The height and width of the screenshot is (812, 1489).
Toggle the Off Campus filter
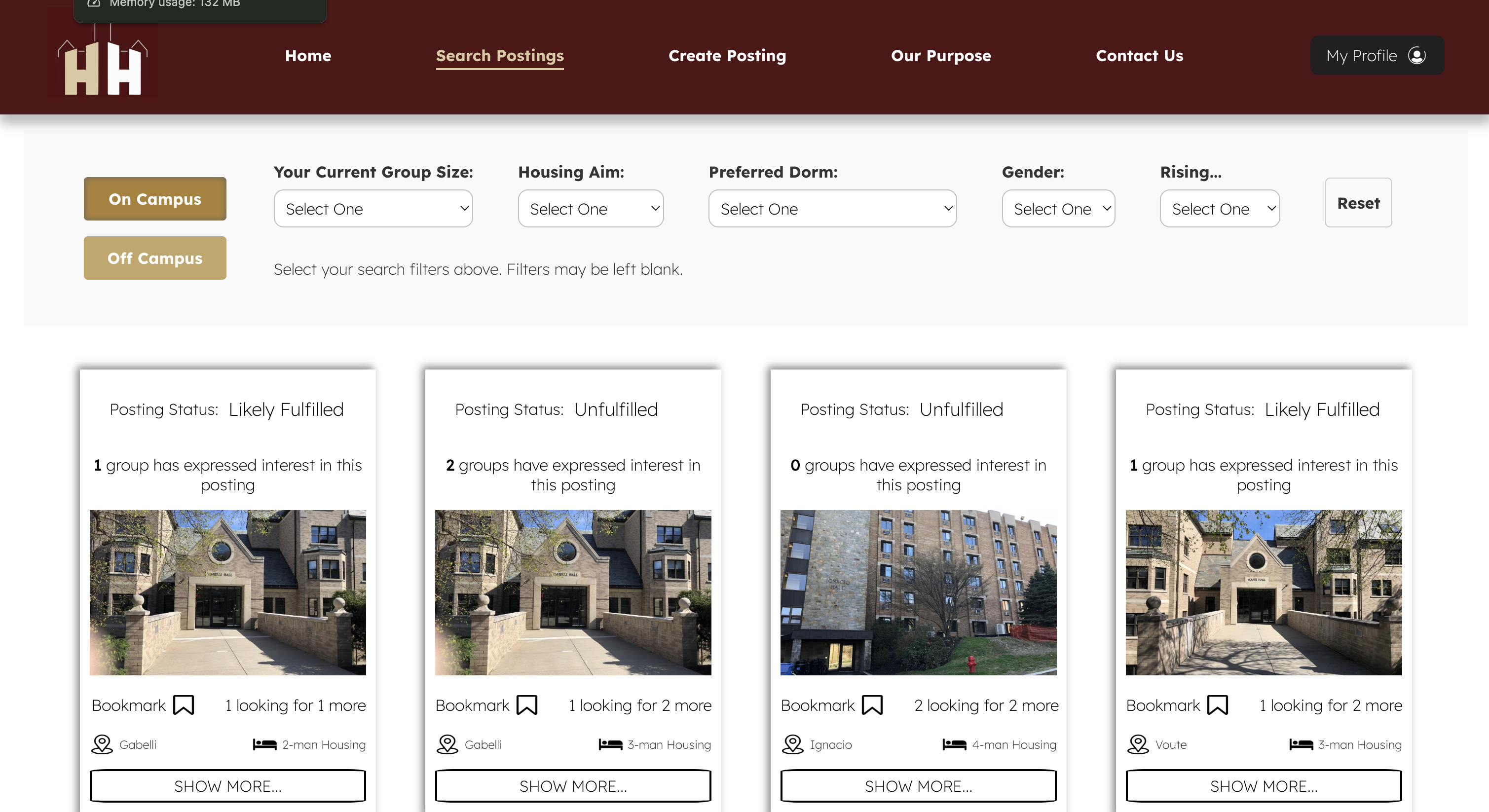[x=155, y=258]
